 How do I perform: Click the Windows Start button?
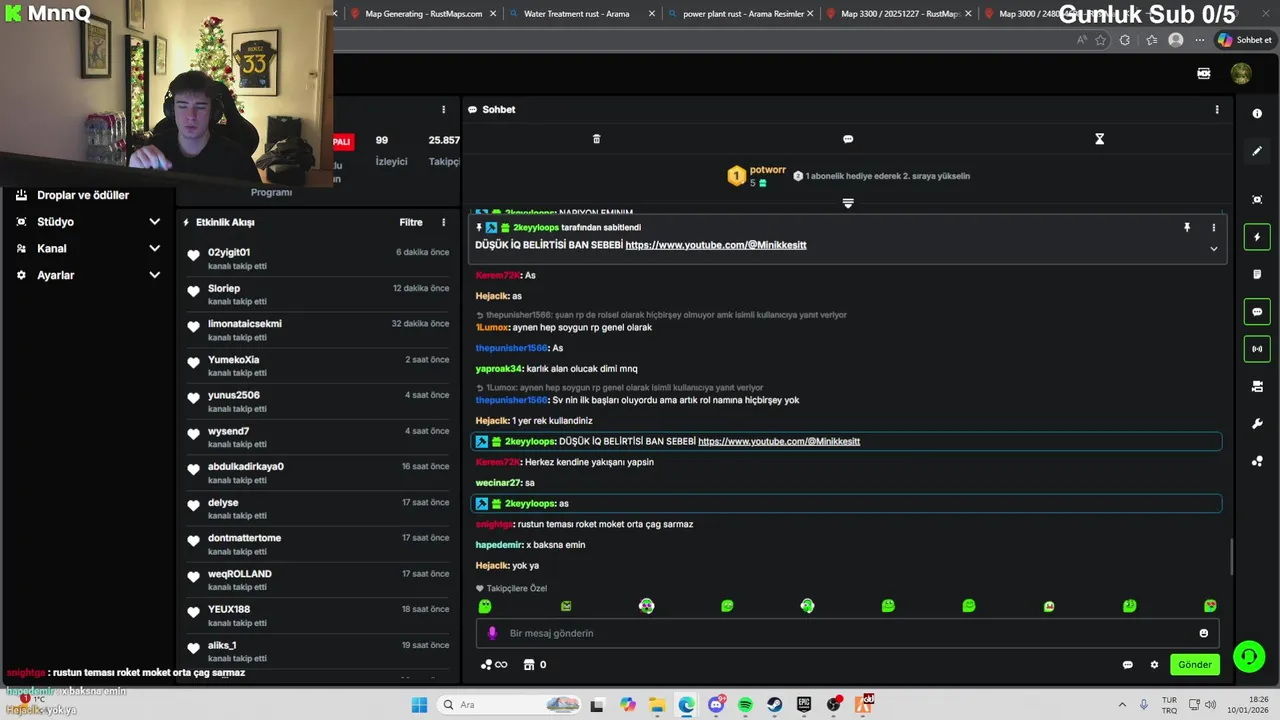click(x=419, y=705)
